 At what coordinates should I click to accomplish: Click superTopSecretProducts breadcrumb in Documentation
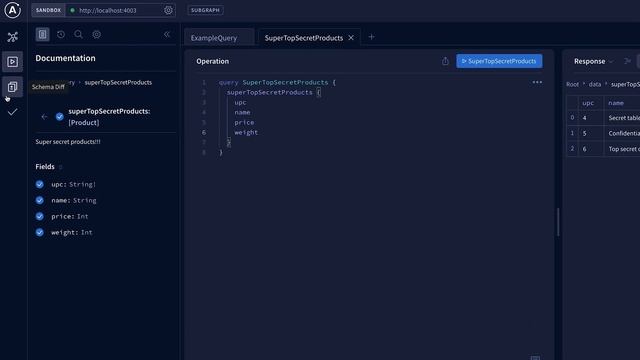click(118, 82)
